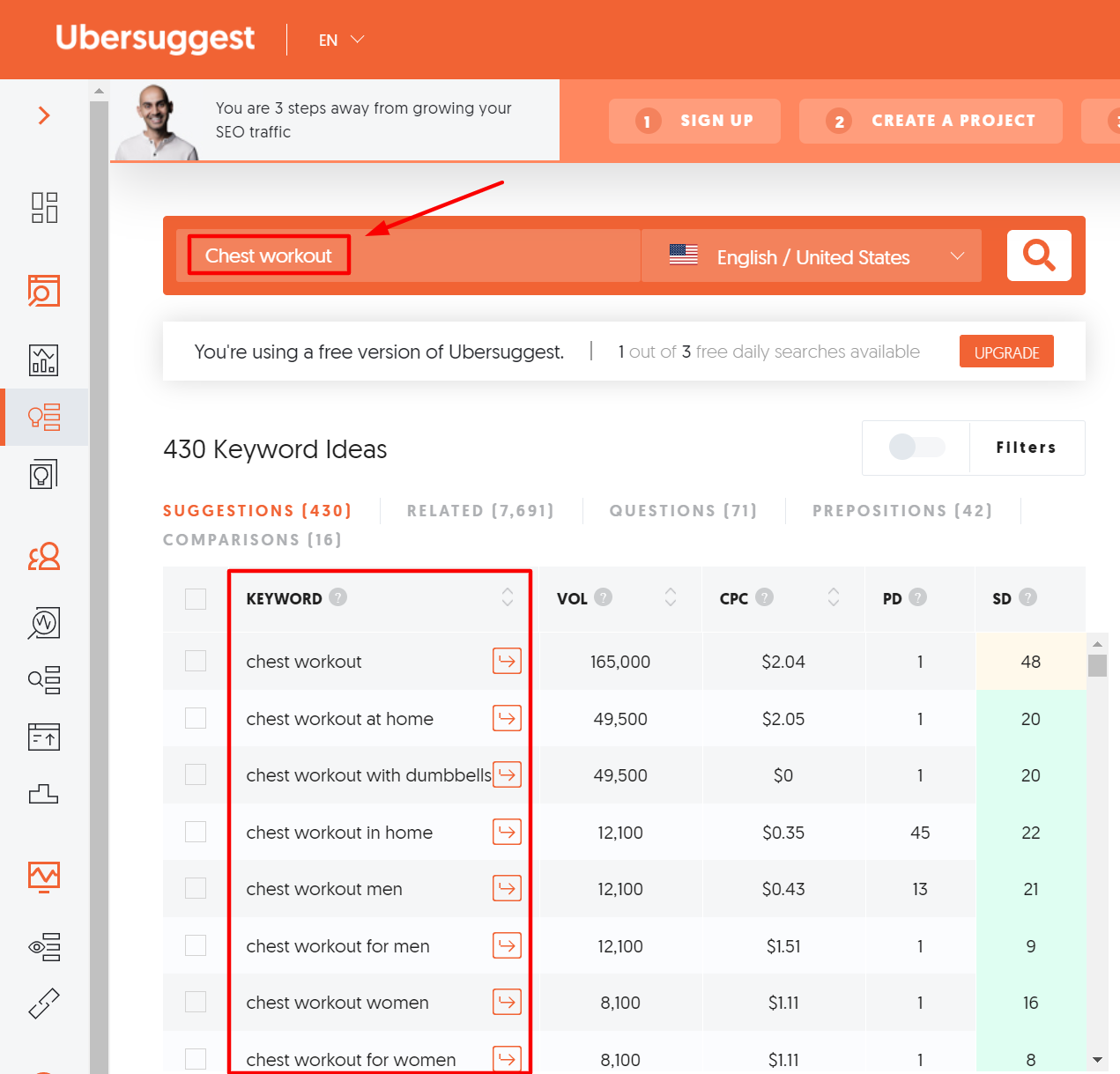Viewport: 1120px width, 1074px height.
Task: Click the table's scroll up arrow
Action: tap(1097, 643)
